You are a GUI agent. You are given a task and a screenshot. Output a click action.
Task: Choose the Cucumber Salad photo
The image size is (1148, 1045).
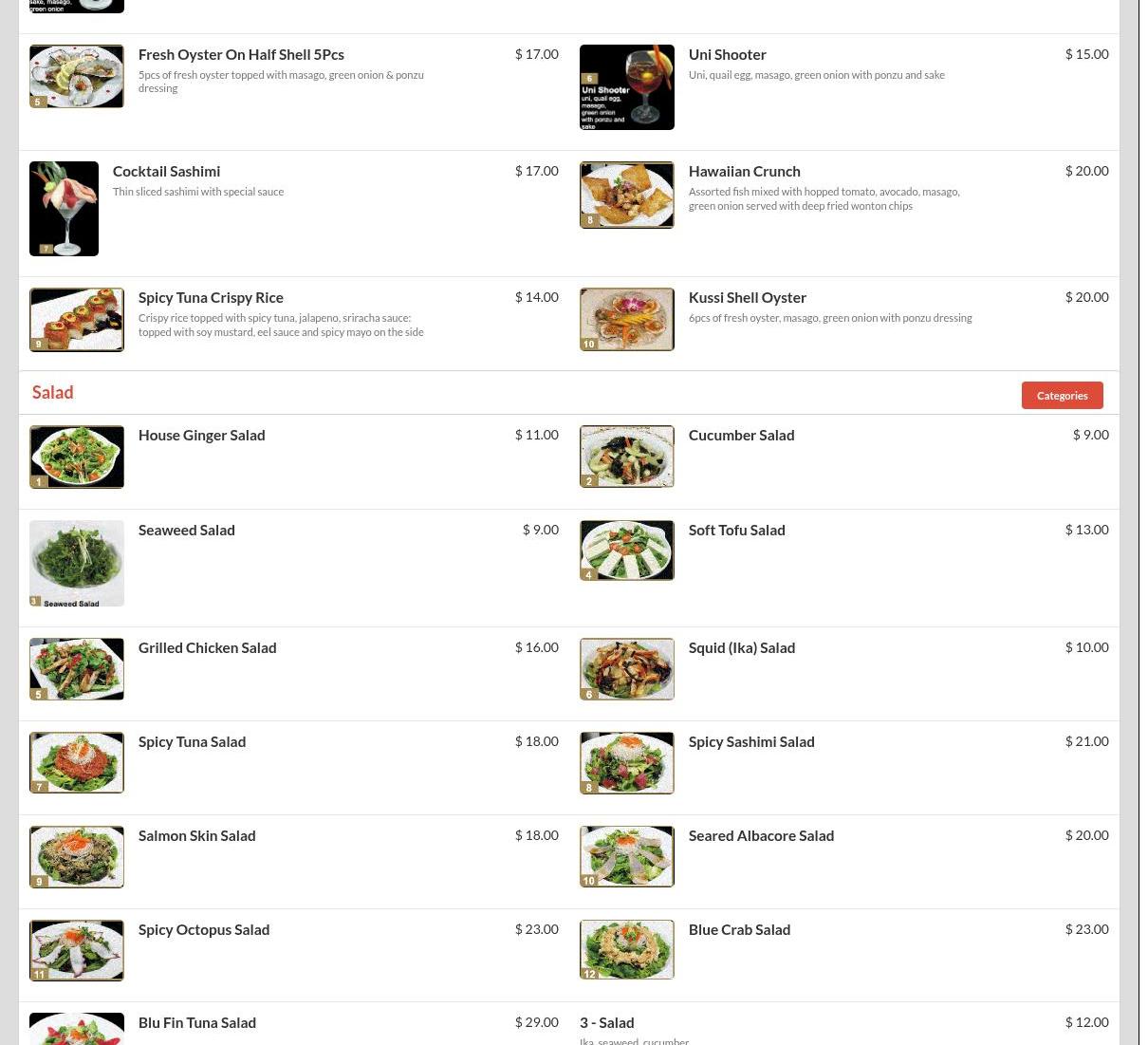coord(627,457)
